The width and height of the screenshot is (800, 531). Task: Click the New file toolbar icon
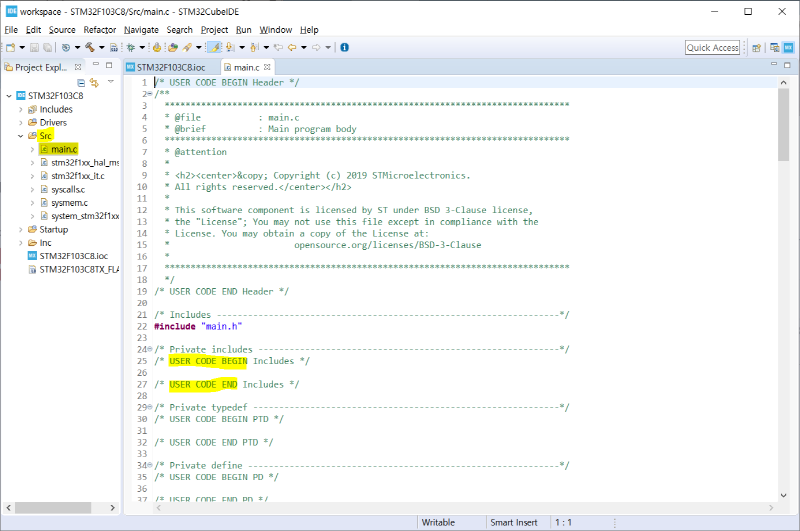click(x=10, y=47)
